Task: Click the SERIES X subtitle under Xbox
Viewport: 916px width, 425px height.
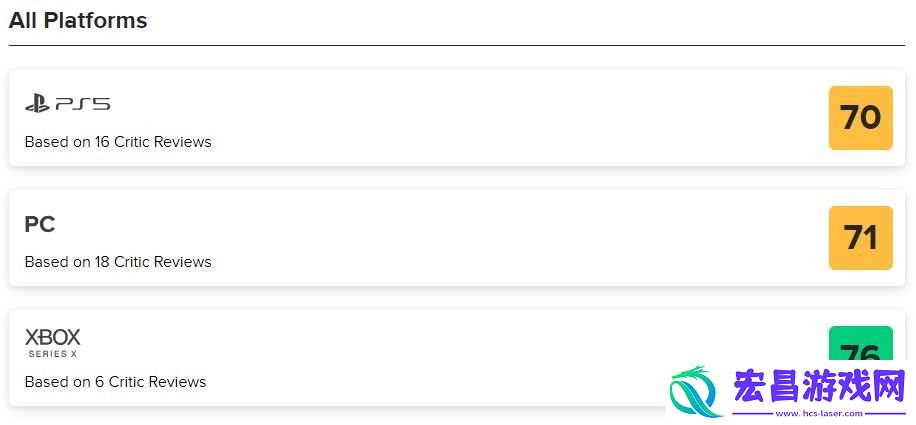Action: (53, 354)
